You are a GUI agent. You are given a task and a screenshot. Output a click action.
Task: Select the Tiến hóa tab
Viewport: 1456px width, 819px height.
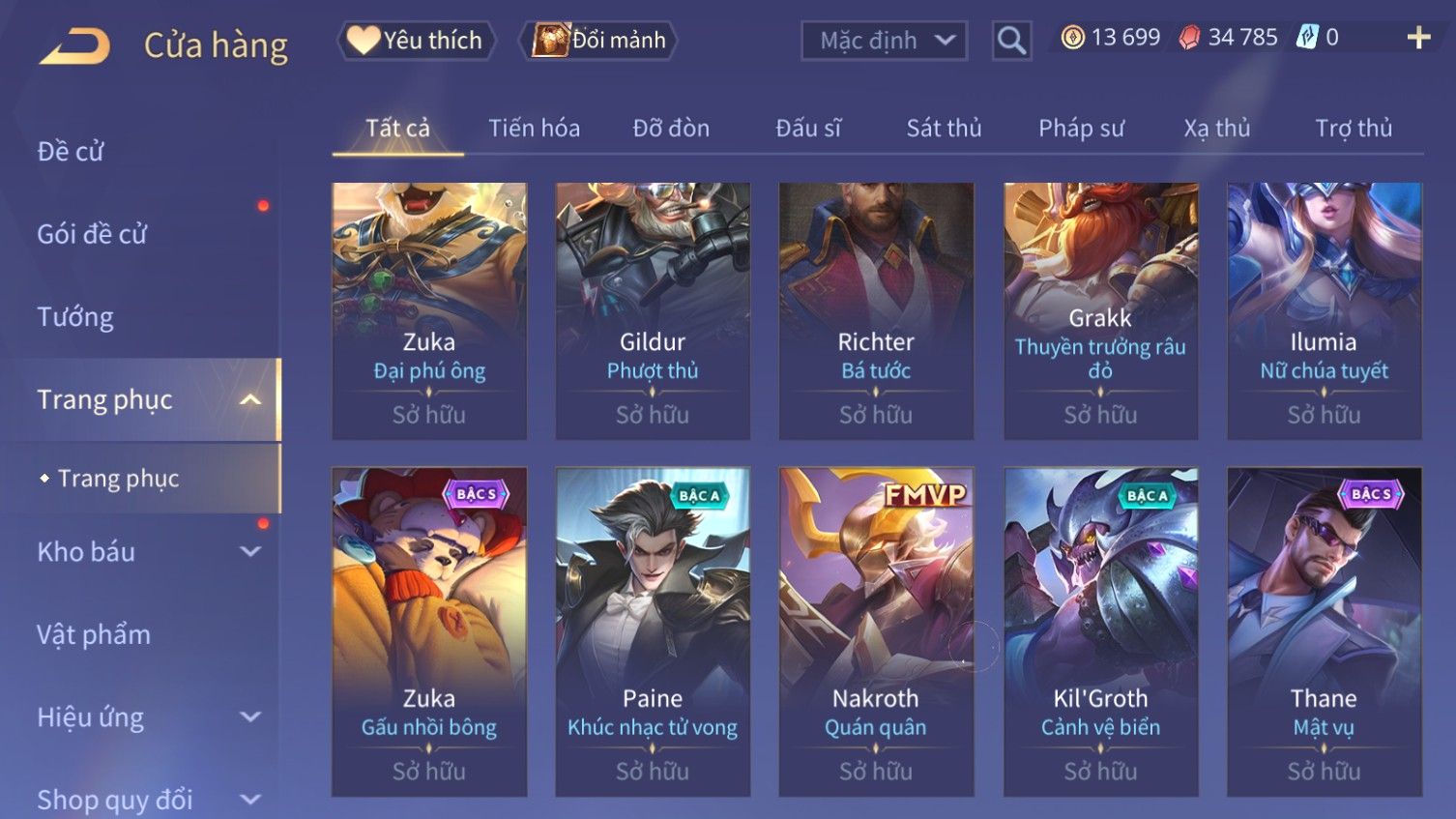point(534,128)
